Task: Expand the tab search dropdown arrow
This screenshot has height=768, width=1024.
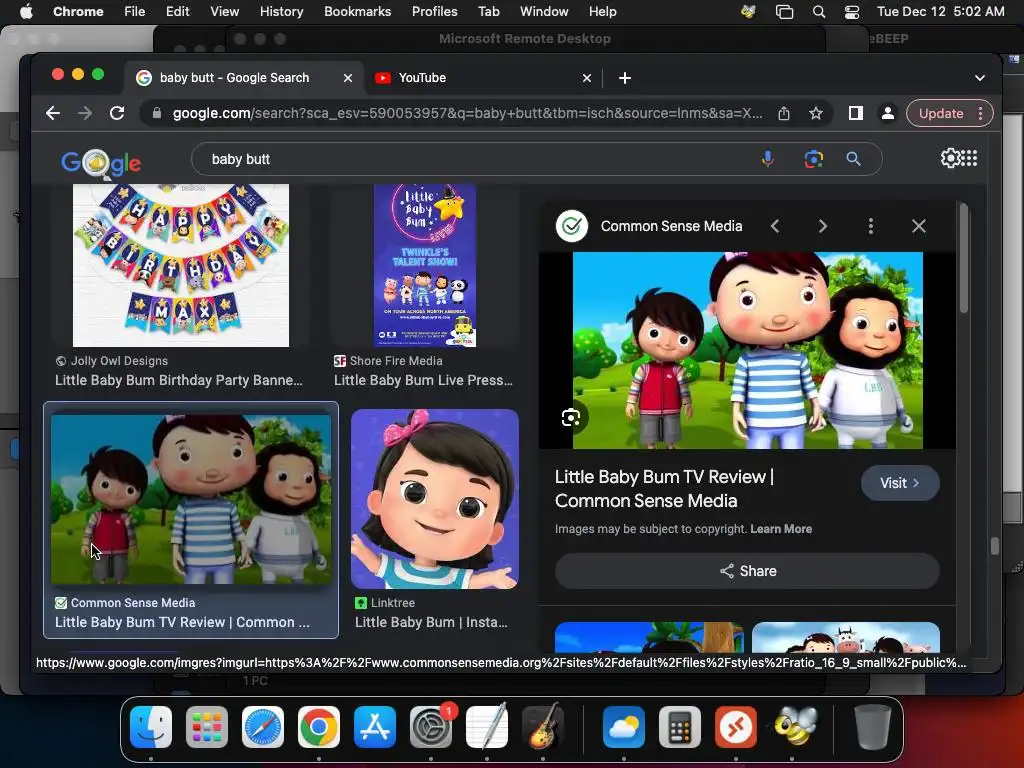Action: (x=980, y=78)
